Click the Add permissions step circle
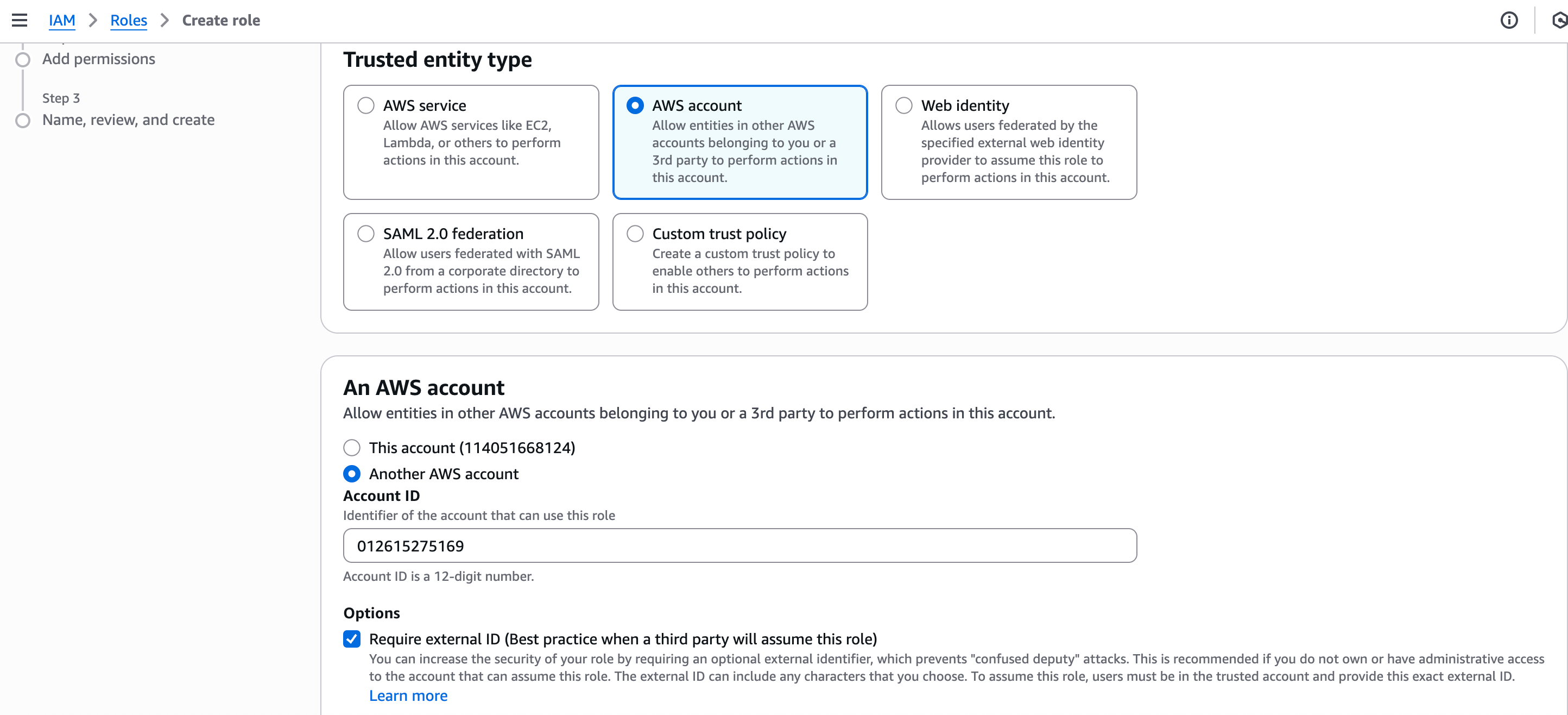Viewport: 1568px width, 715px height. point(22,60)
